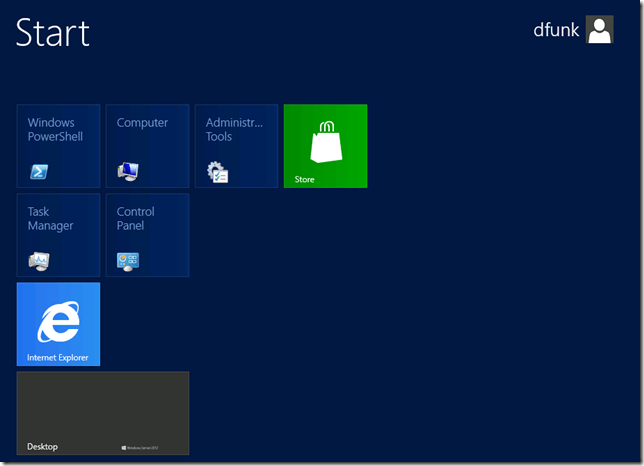Click the dark Desktop tile preview area
Viewport: 644px width, 466px height.
tap(102, 405)
